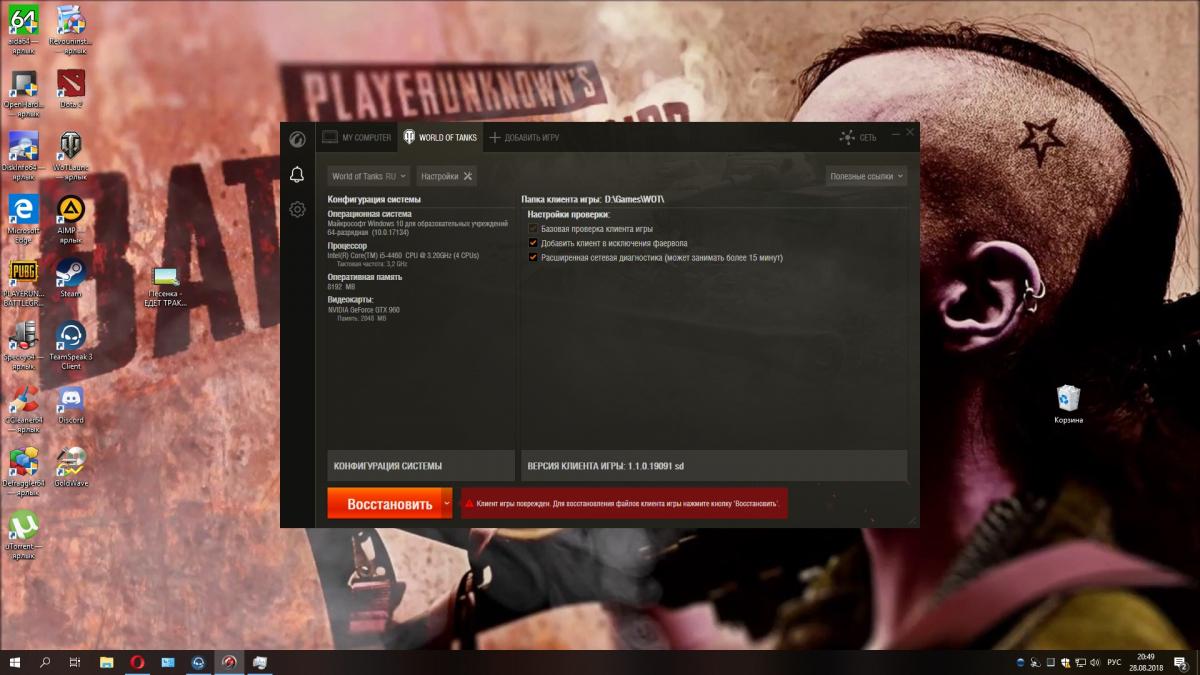This screenshot has height=675, width=1200.
Task: Click the orange Восстановить button
Action: [x=383, y=504]
